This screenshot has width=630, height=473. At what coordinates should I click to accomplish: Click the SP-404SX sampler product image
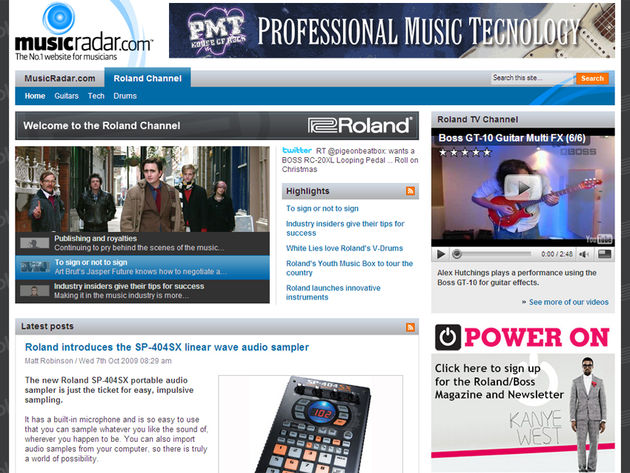pyautogui.click(x=311, y=424)
